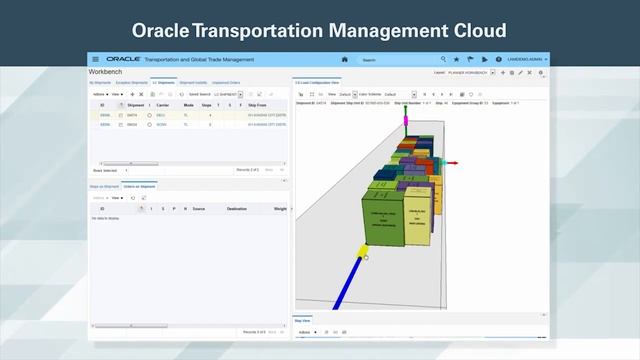The height and width of the screenshot is (360, 640).
Task: Switch to the Unplanned Orders tab
Action: click(x=226, y=83)
